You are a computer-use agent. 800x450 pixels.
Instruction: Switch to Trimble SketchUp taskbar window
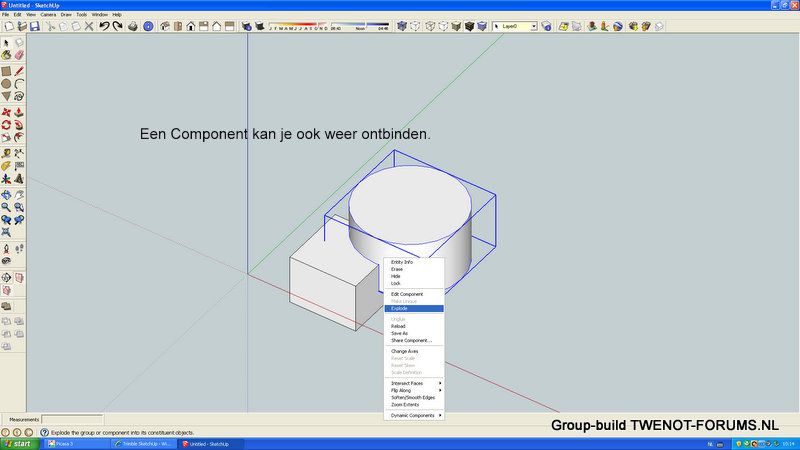point(144,444)
